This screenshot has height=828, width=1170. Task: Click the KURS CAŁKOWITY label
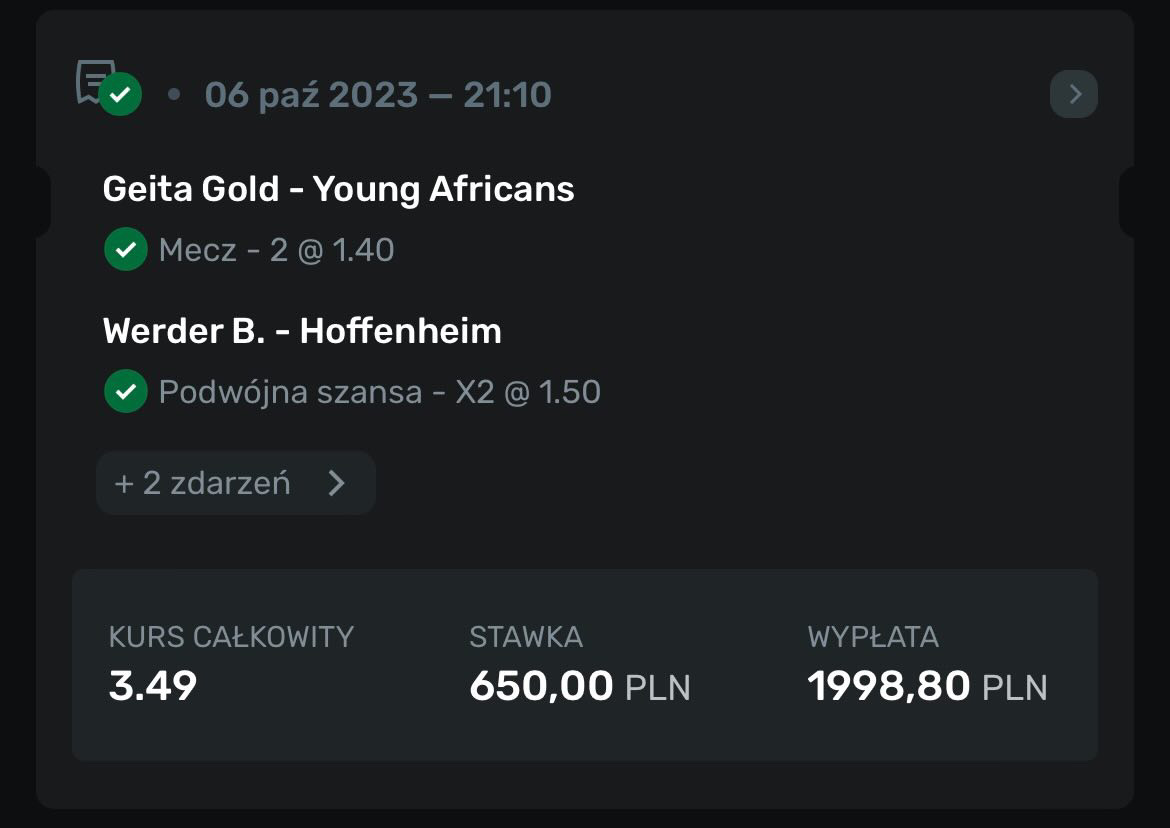click(x=231, y=637)
